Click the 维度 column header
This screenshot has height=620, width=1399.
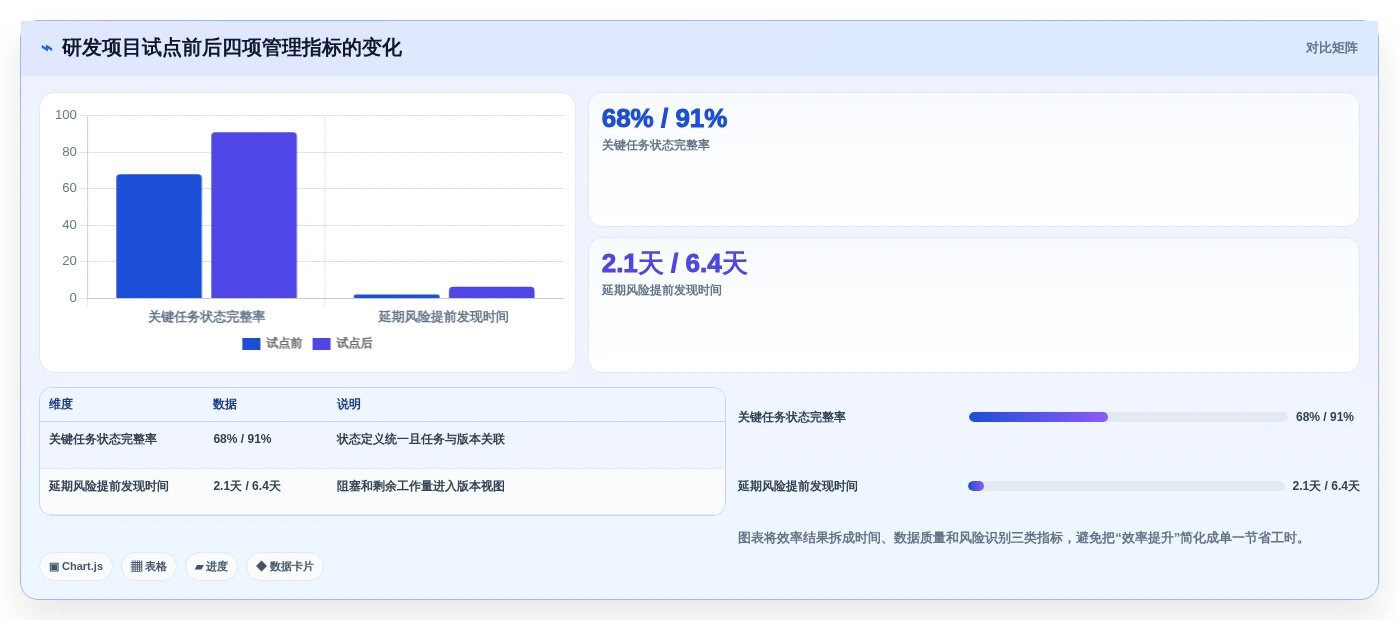[x=61, y=404]
